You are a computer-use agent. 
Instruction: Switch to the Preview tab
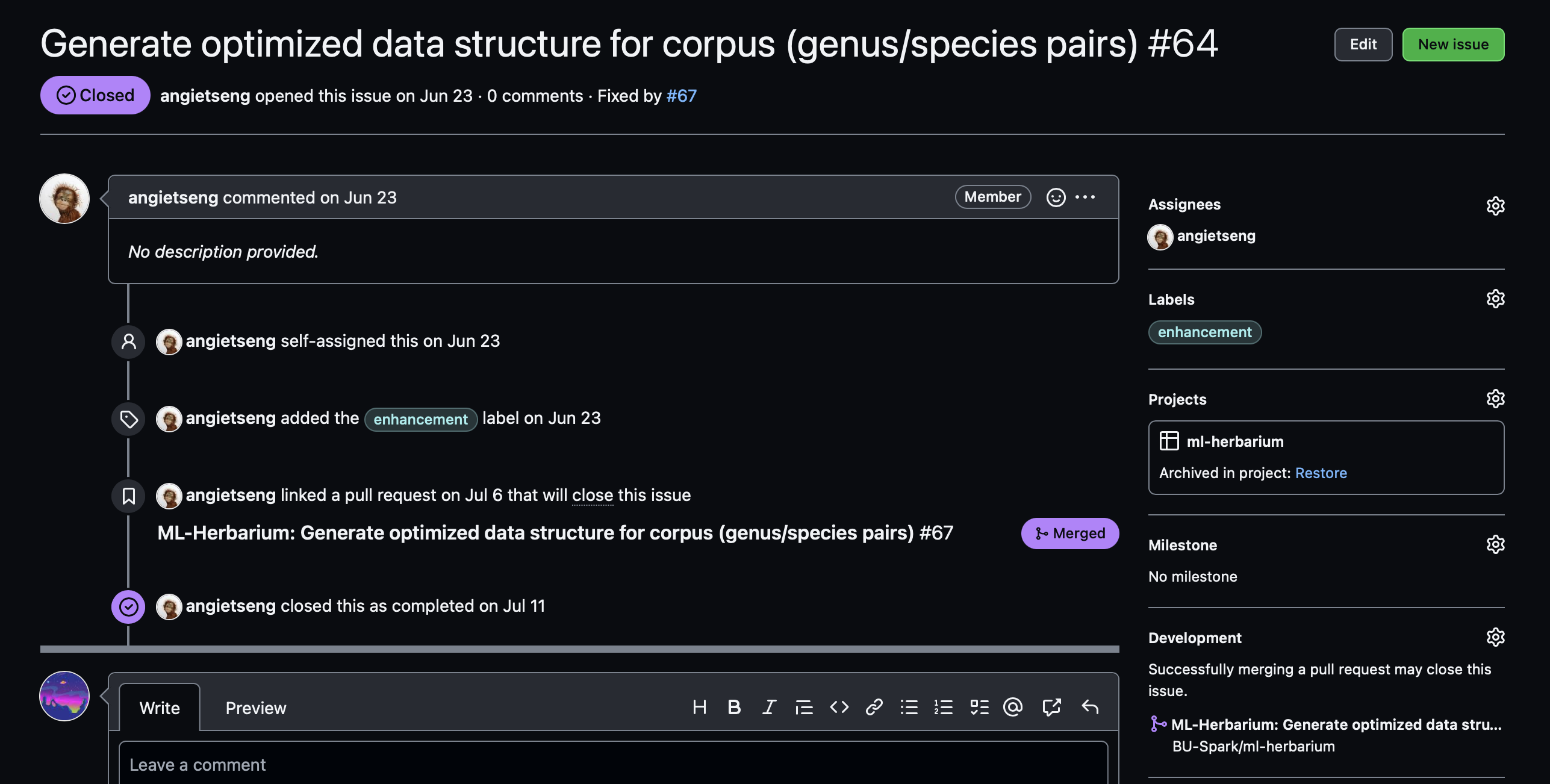click(255, 708)
